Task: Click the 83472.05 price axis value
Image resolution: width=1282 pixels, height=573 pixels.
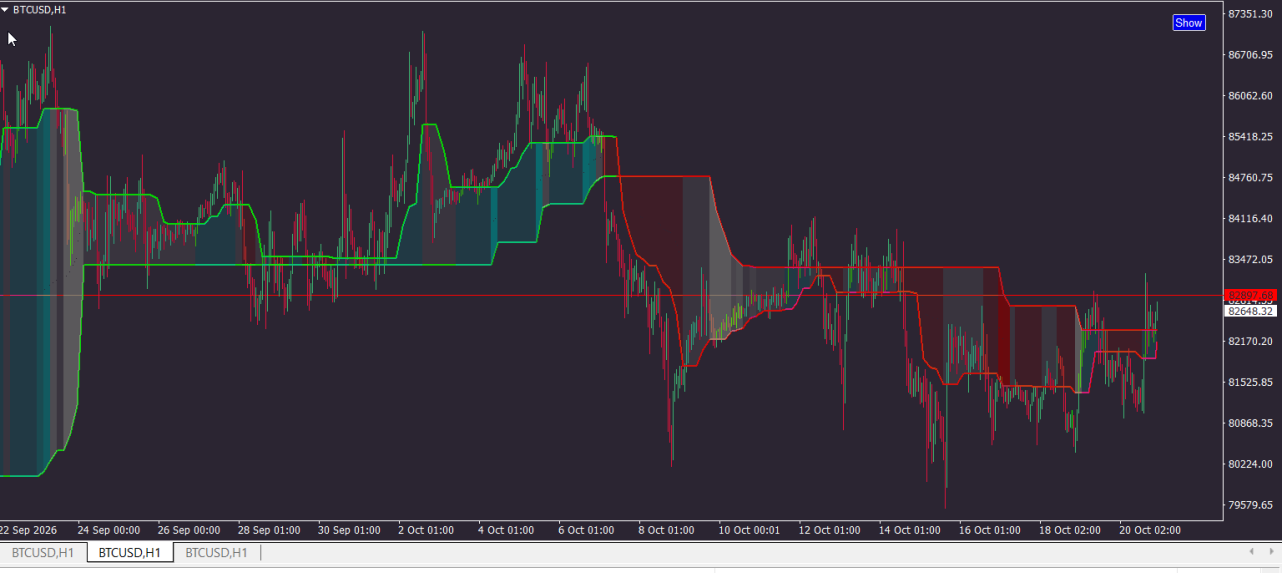Action: (x=1250, y=260)
